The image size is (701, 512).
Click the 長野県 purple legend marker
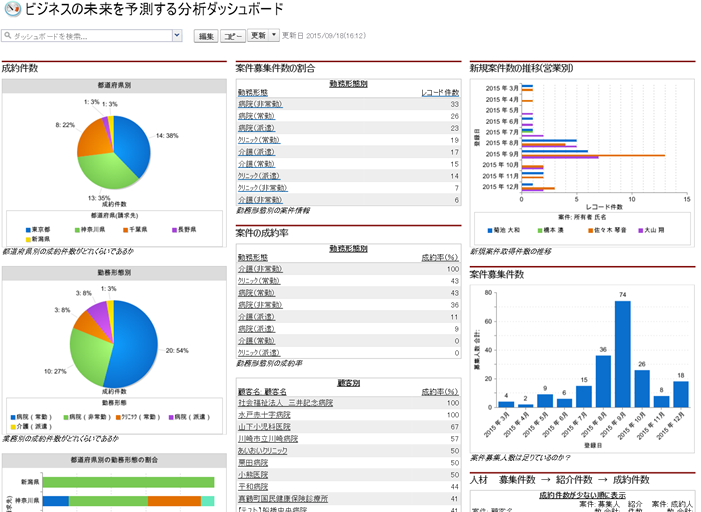177,229
